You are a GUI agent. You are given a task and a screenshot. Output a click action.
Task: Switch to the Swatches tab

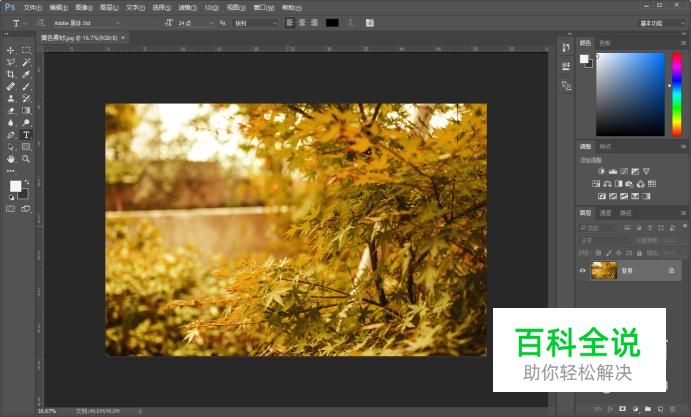point(605,43)
